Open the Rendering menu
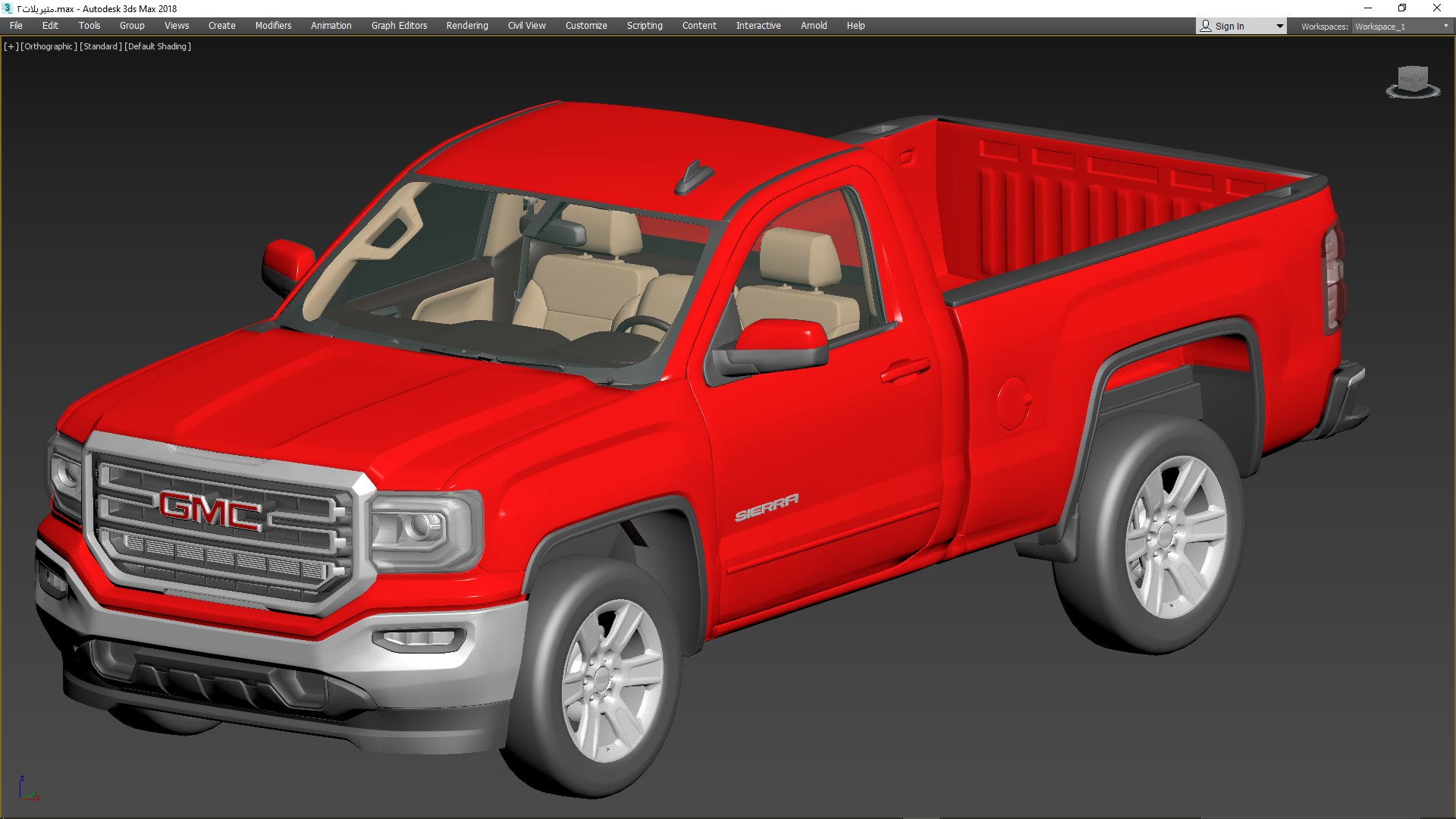Screen dimensions: 1456x819 [467, 26]
